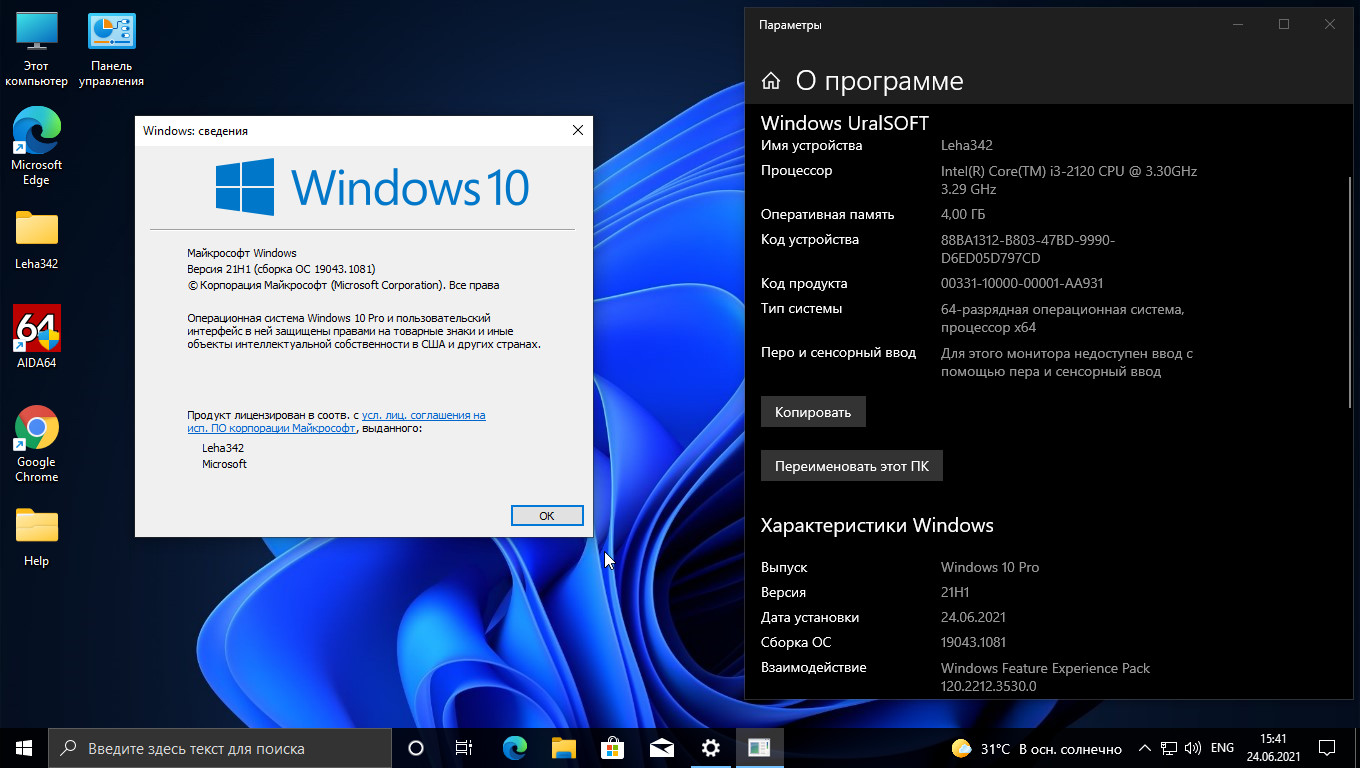Select install date 24.06.2021 in Settings
1360x768 pixels.
tap(973, 617)
